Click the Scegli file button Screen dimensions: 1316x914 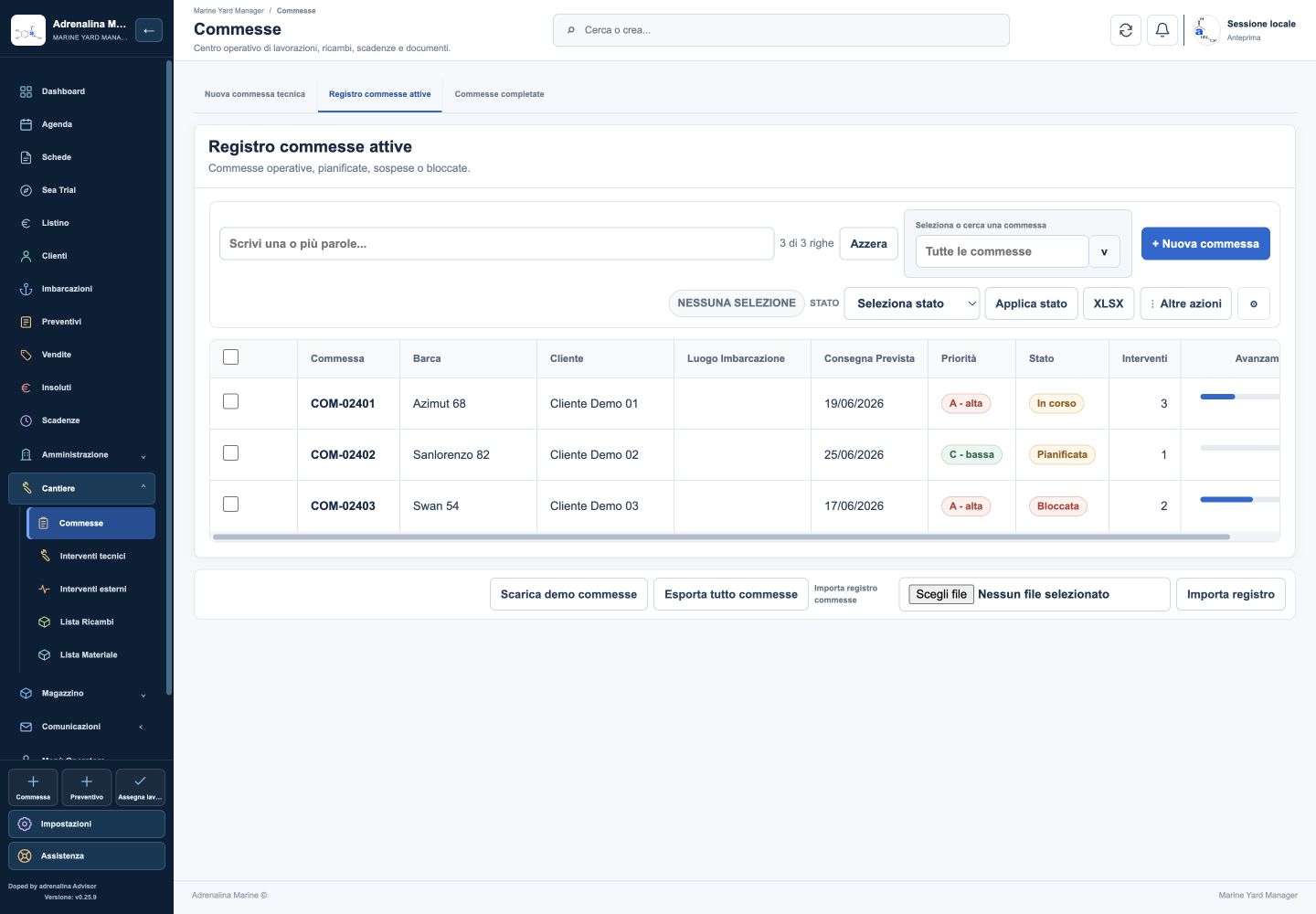tap(941, 594)
